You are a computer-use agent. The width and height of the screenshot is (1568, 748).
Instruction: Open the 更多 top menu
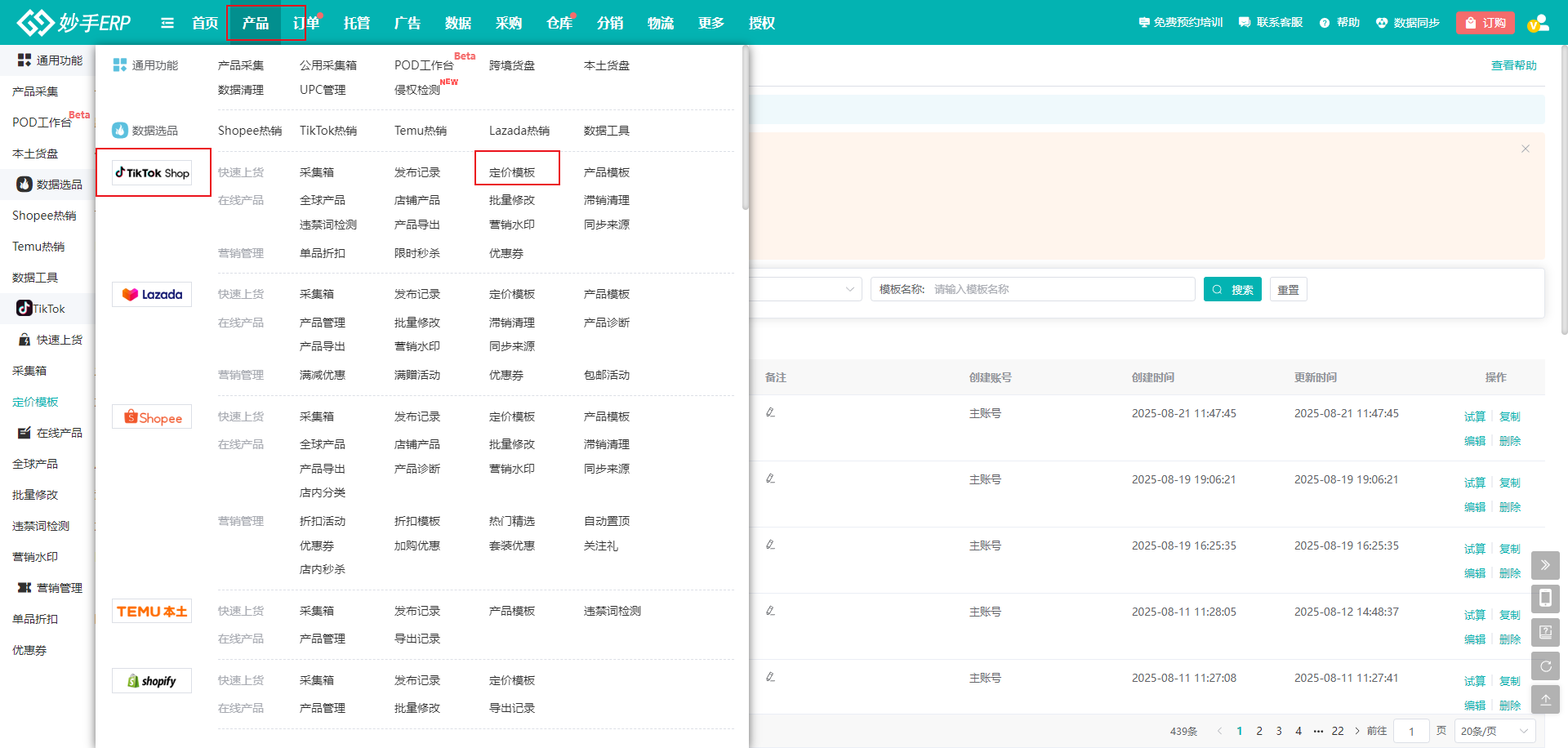pos(711,23)
